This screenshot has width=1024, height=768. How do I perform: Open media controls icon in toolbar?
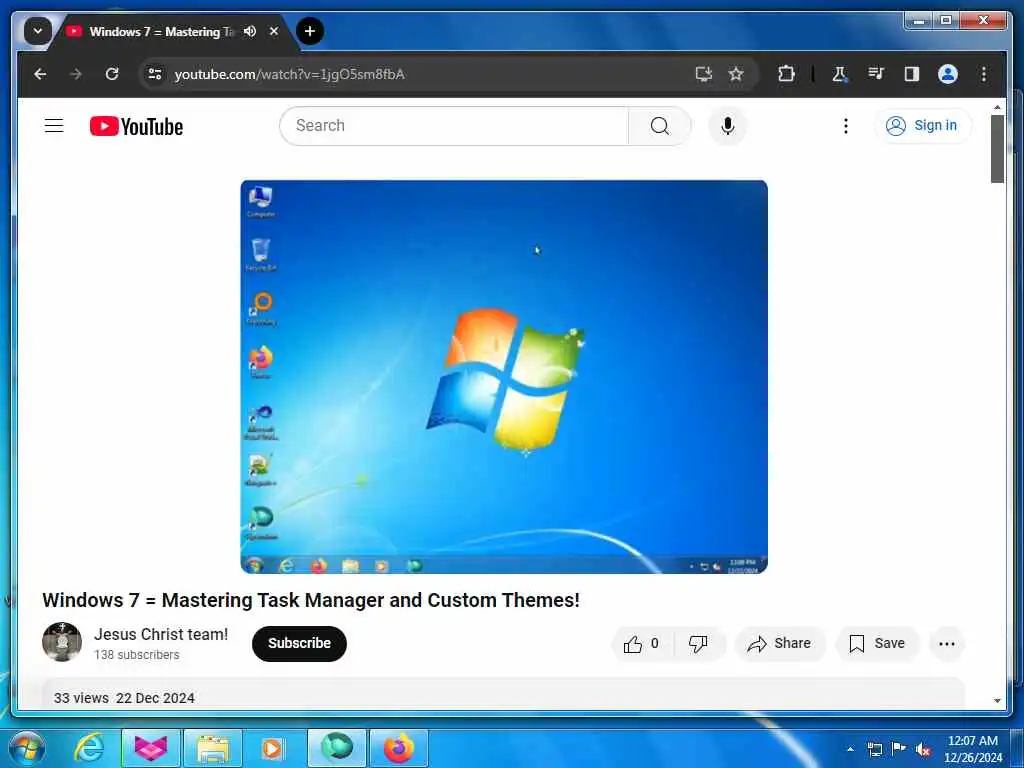(x=876, y=74)
